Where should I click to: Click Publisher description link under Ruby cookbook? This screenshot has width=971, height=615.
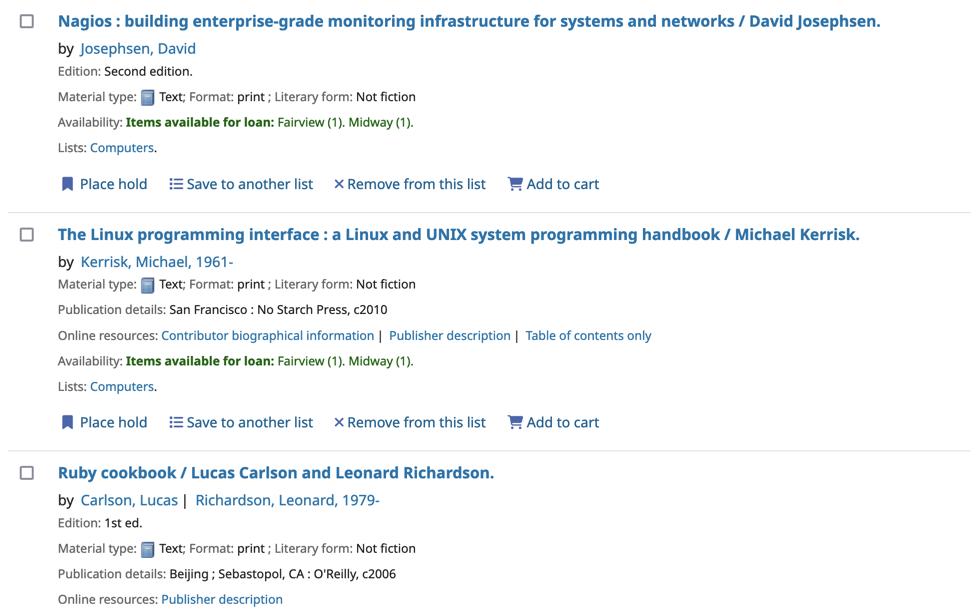(x=221, y=600)
